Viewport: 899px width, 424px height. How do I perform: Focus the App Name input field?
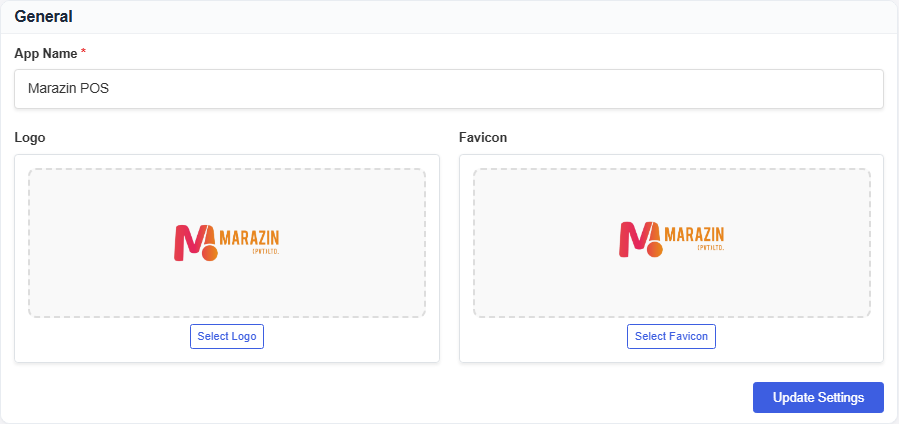[x=449, y=89]
